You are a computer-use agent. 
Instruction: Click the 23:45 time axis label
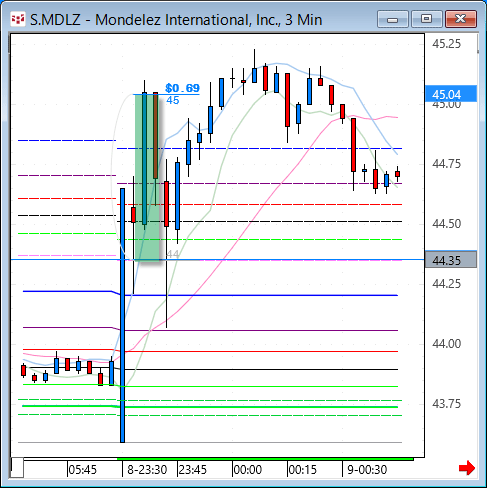[x=193, y=470]
